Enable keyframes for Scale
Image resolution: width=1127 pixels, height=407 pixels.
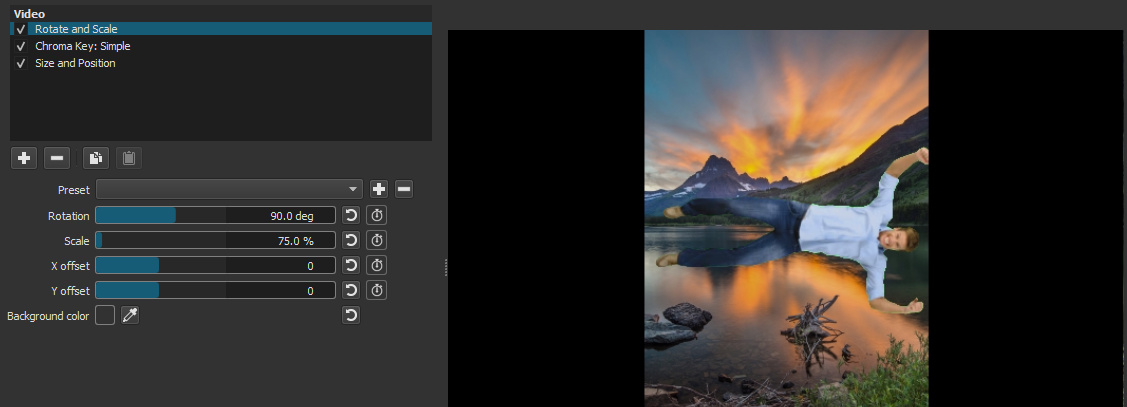pos(377,241)
